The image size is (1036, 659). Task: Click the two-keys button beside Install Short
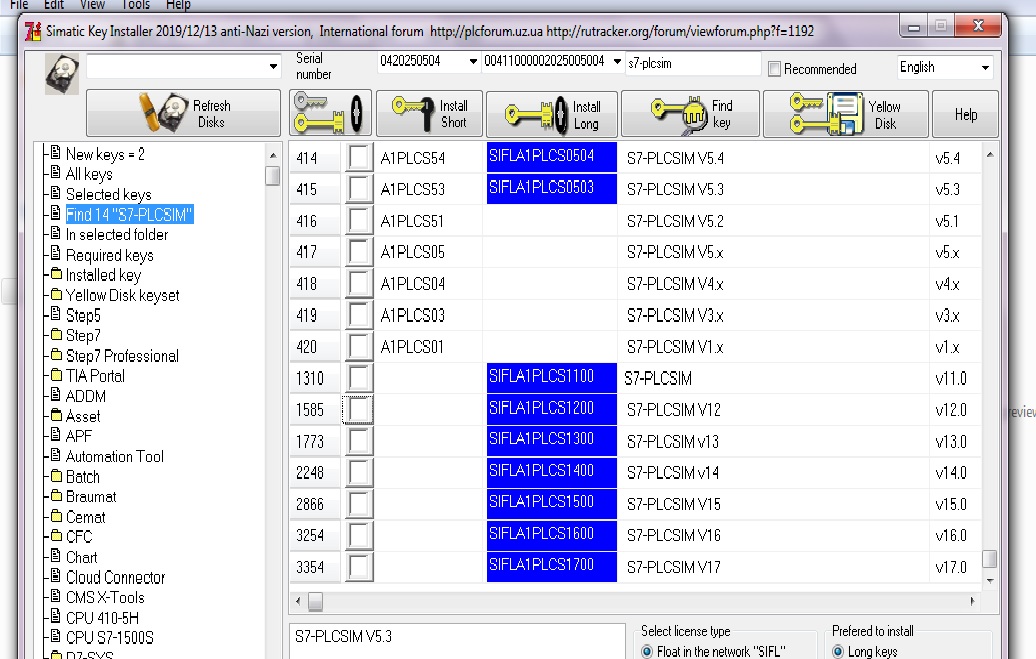330,113
